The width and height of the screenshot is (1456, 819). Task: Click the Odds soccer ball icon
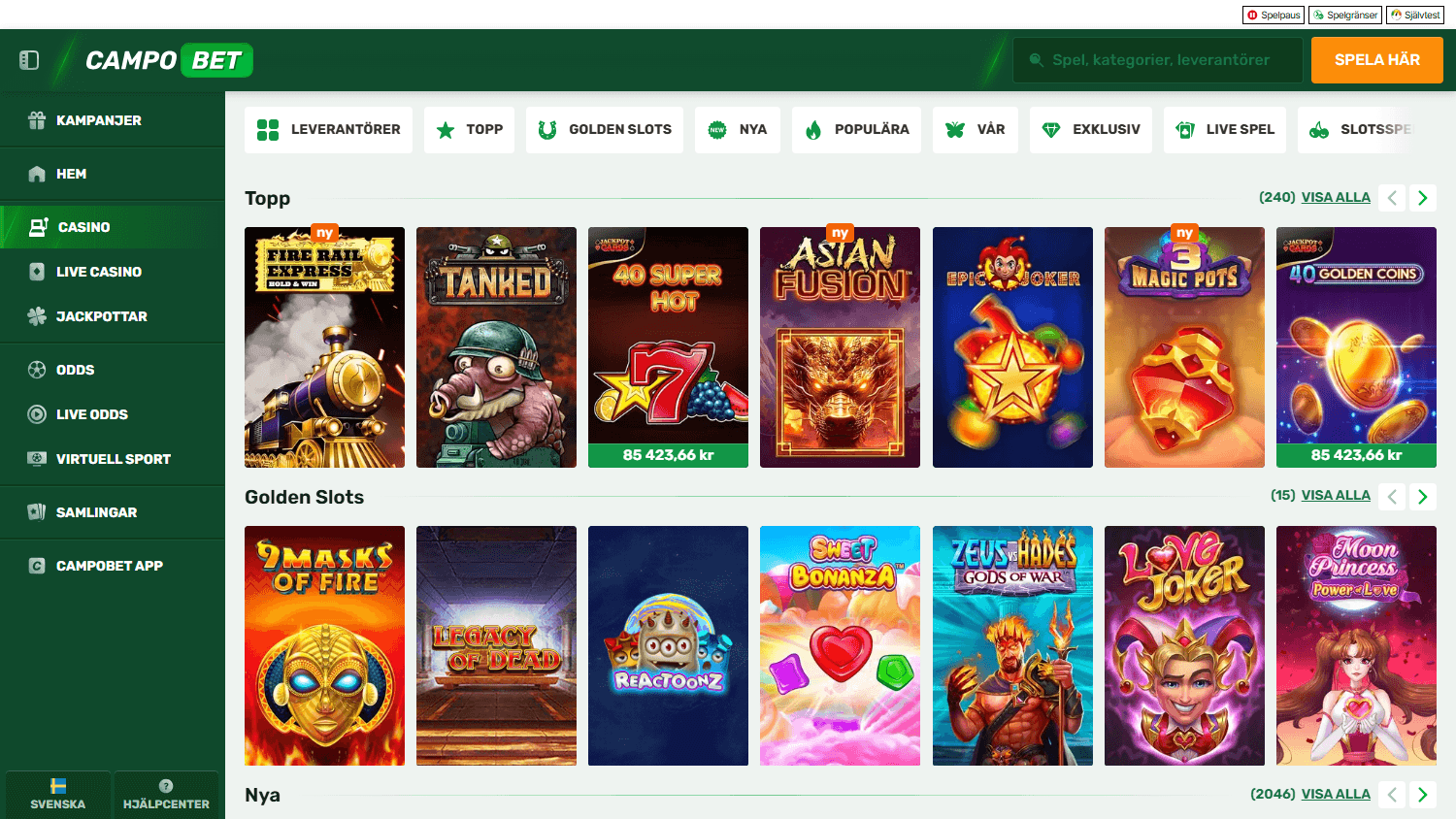(37, 370)
